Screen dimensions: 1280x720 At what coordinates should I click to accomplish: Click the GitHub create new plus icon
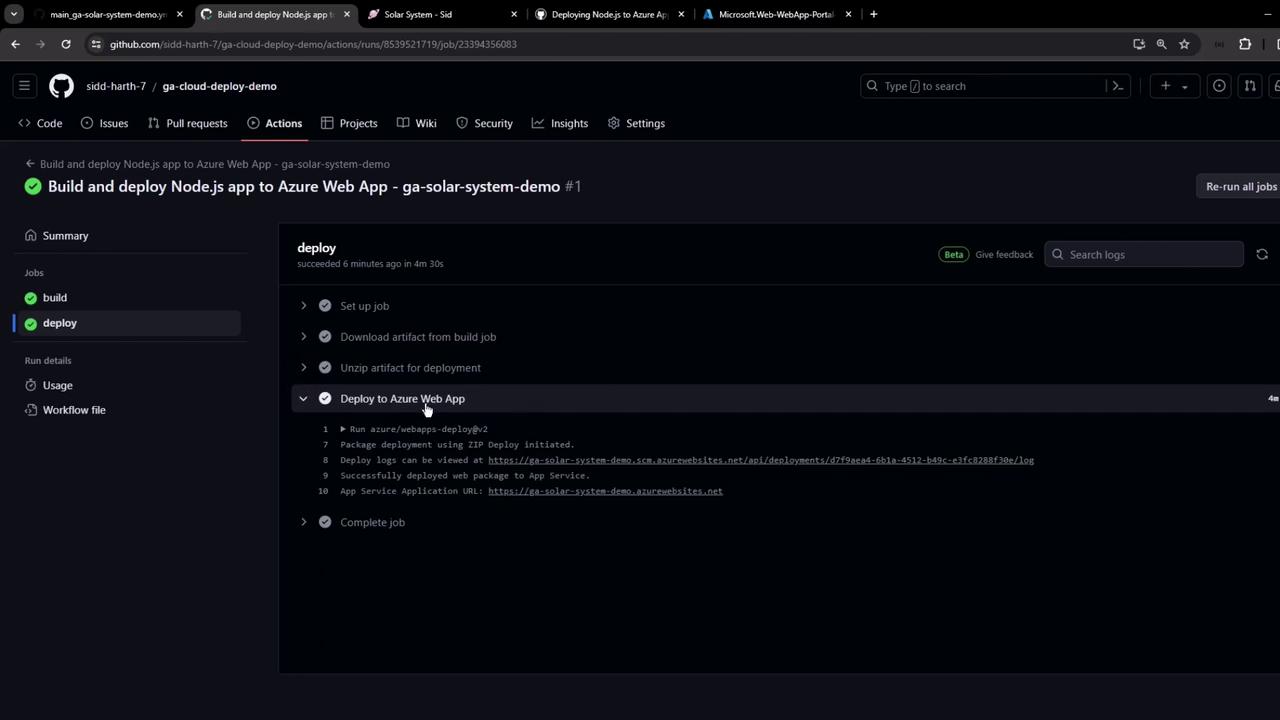tap(1165, 86)
